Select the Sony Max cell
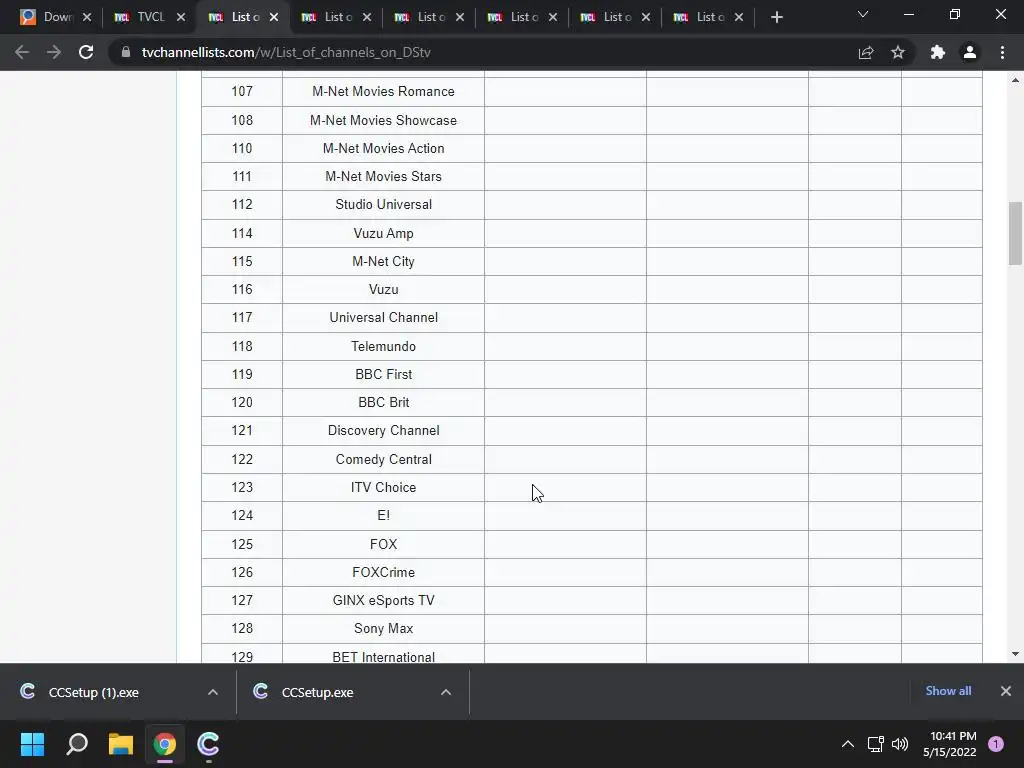This screenshot has height=768, width=1024. coord(383,628)
